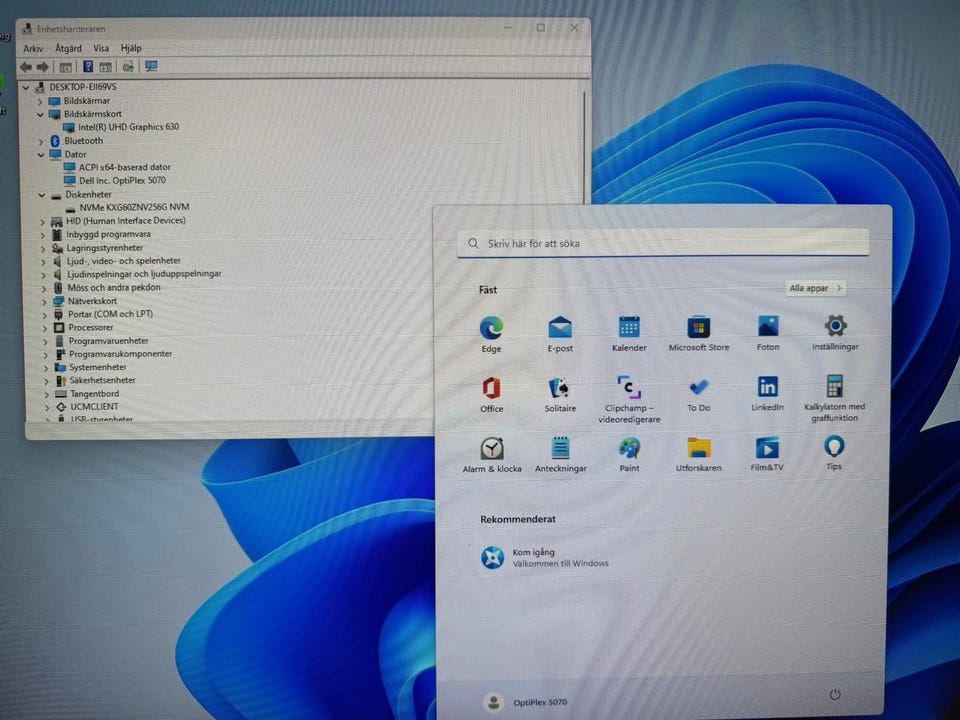Open LinkedIn pinned app

coord(767,393)
